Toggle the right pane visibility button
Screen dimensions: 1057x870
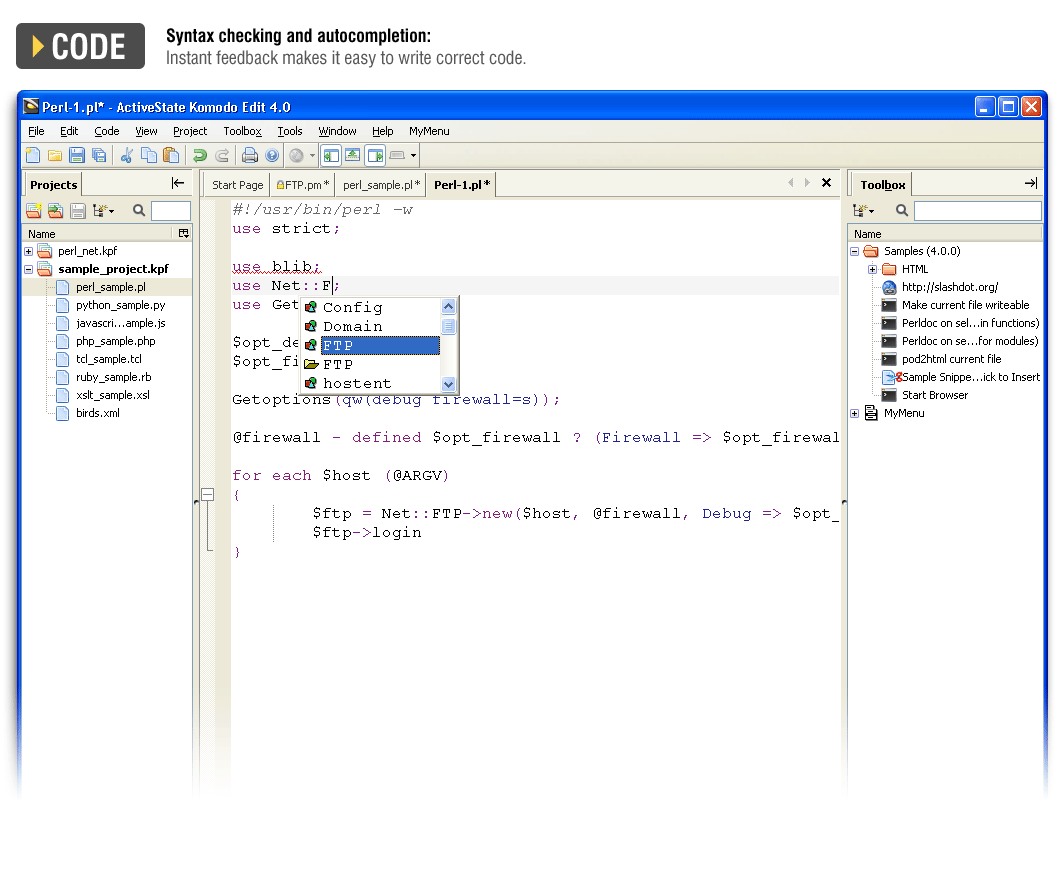pos(375,155)
